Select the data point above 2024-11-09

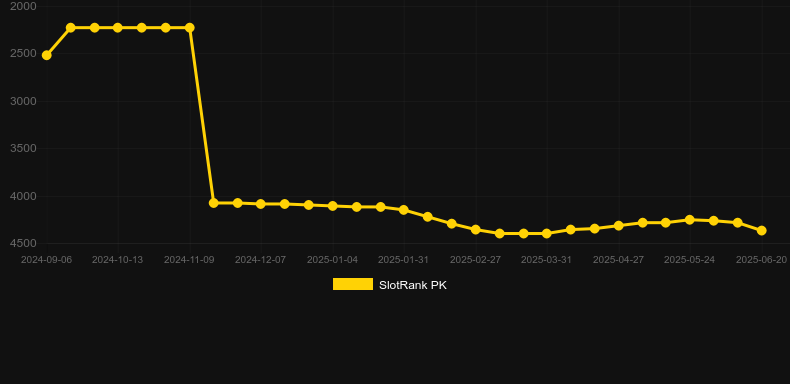click(x=189, y=28)
